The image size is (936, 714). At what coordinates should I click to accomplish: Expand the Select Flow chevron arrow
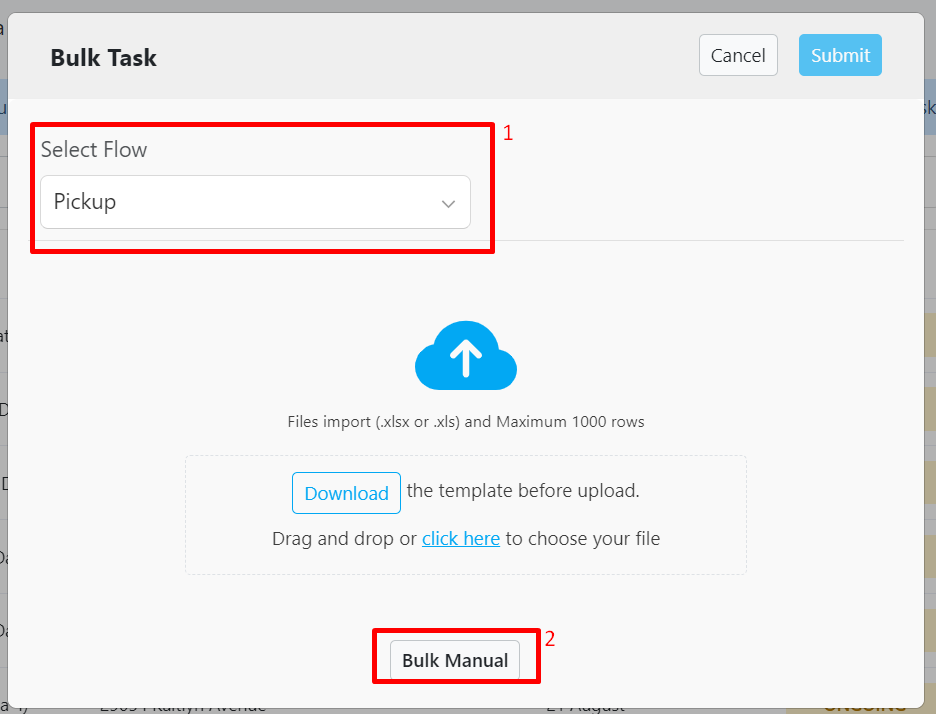(448, 203)
